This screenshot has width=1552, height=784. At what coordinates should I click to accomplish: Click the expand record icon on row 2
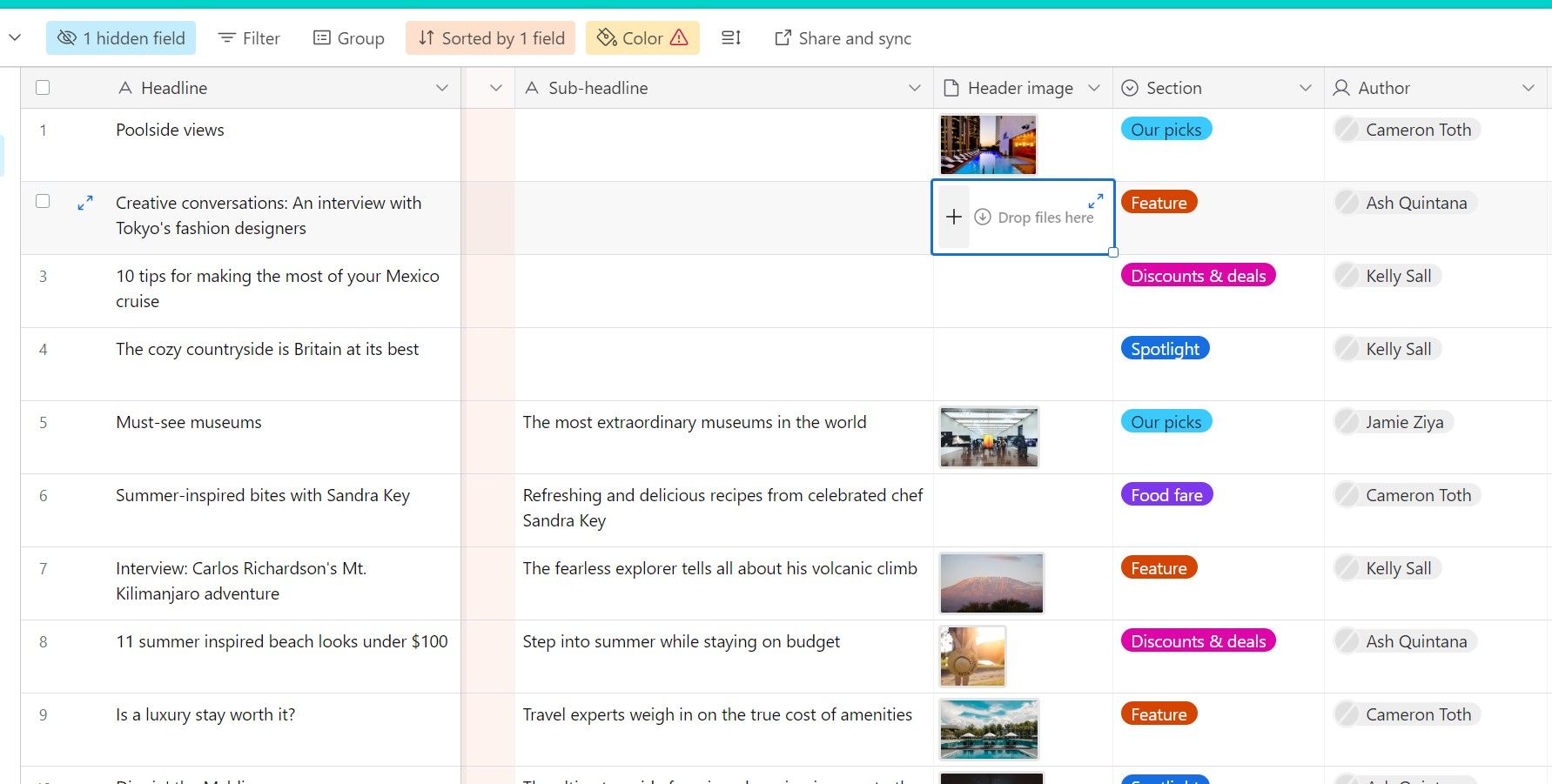click(84, 203)
